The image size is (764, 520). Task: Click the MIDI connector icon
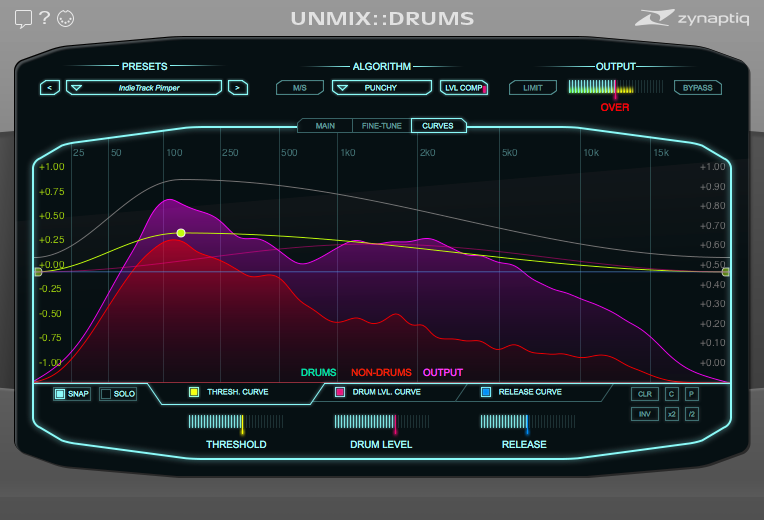(x=65, y=19)
